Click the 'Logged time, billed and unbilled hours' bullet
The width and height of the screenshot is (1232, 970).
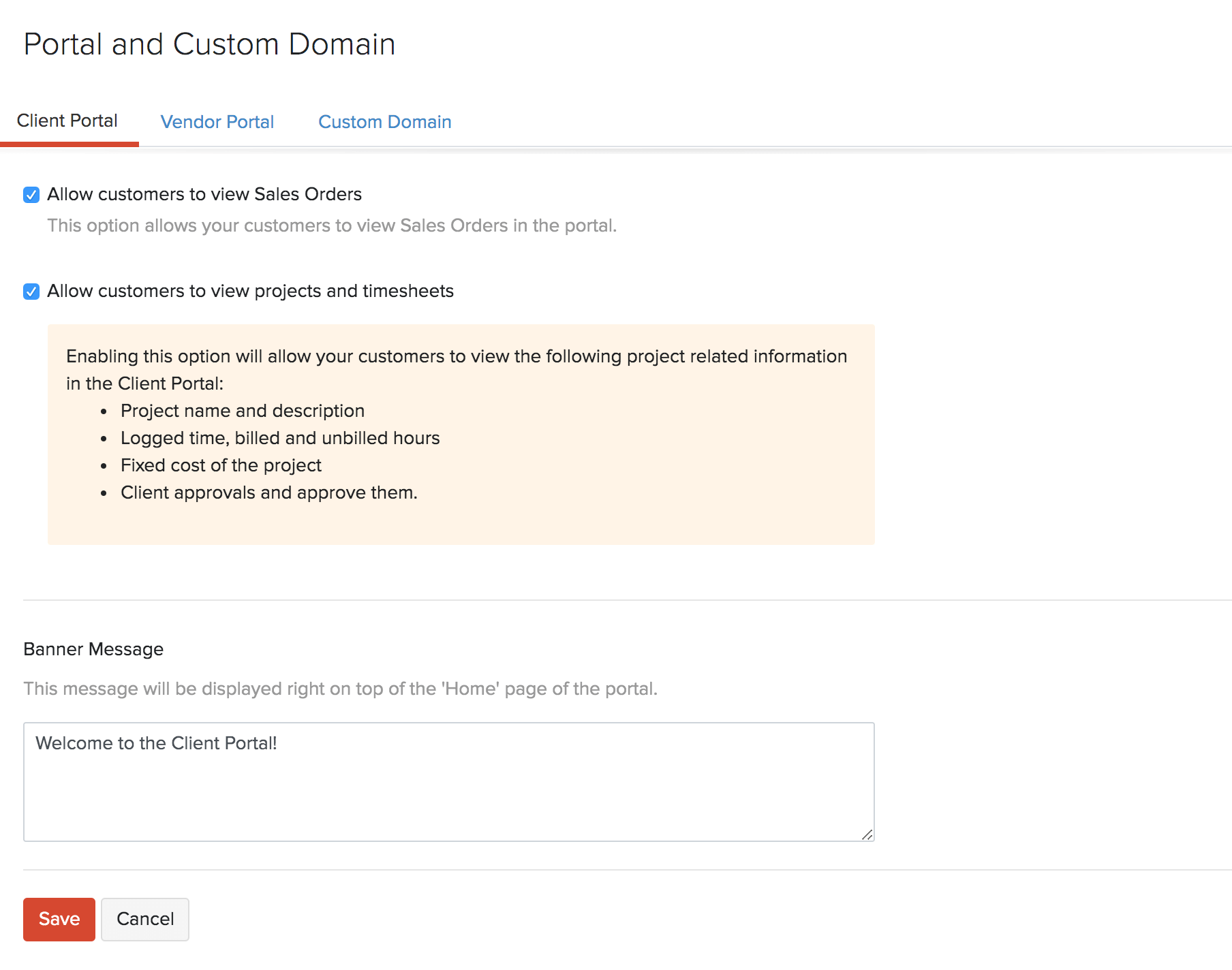coord(279,439)
